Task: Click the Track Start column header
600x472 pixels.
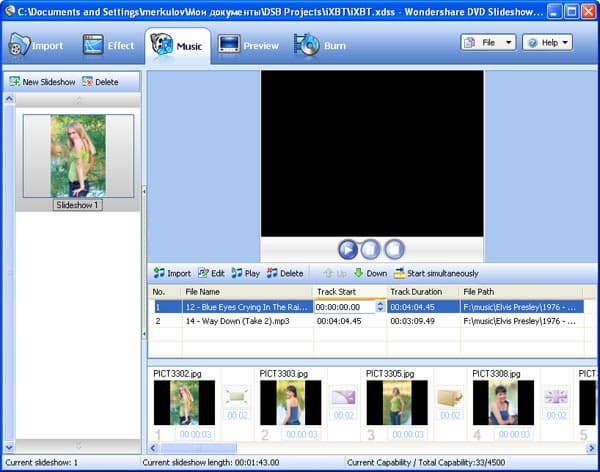Action: coord(349,292)
